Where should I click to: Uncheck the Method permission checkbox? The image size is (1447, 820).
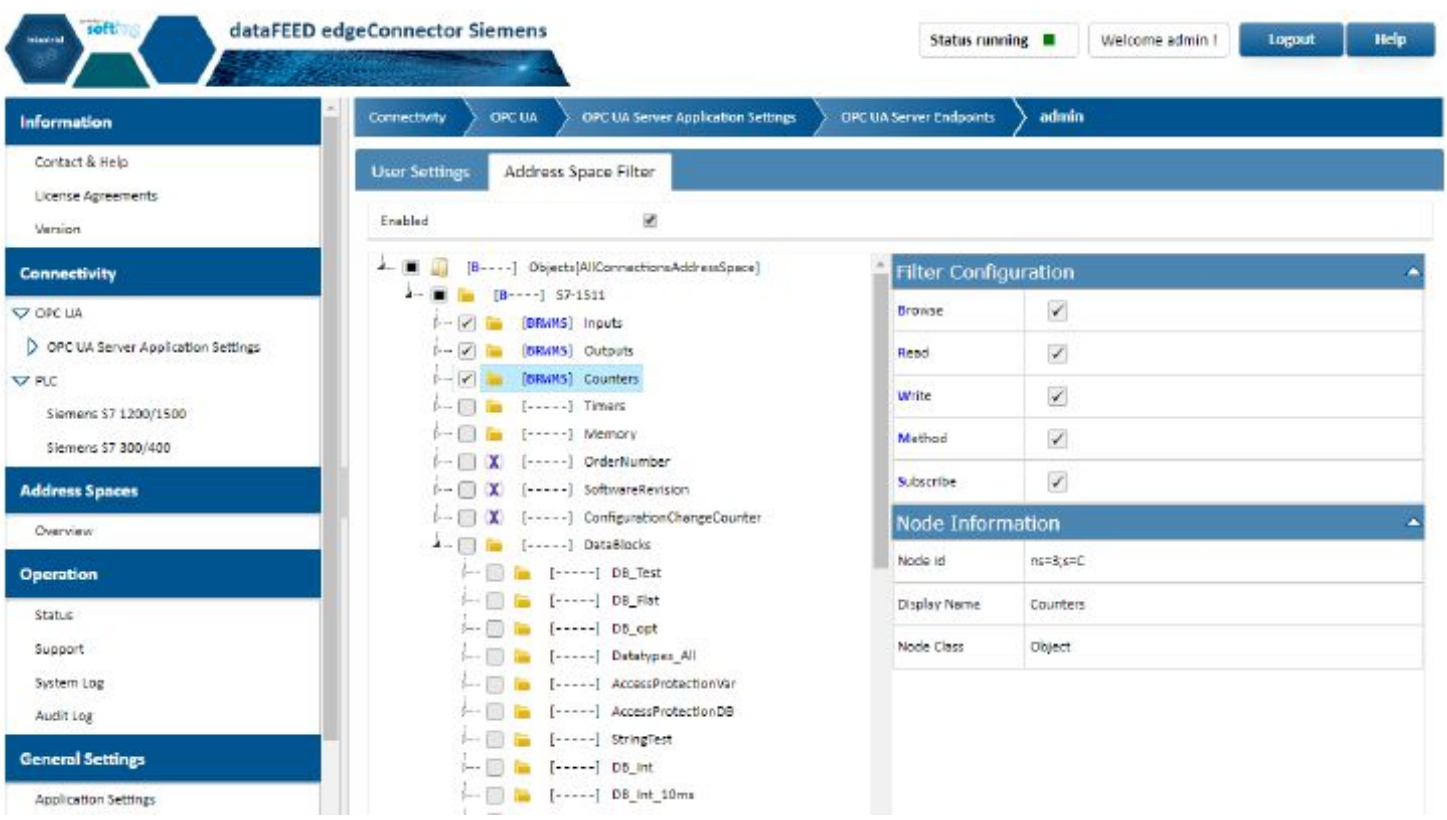tap(1057, 439)
